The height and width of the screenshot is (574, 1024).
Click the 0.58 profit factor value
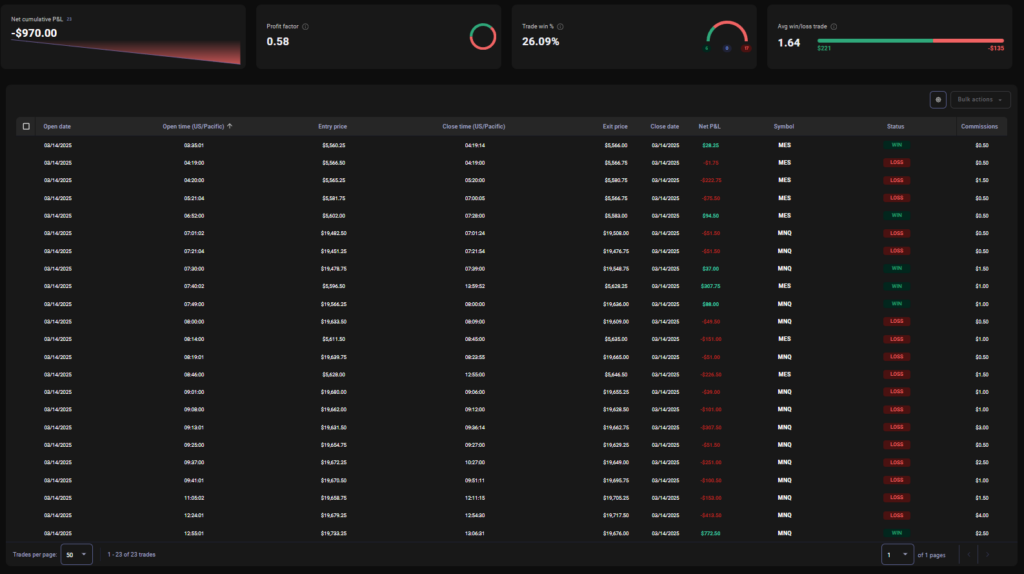(278, 42)
